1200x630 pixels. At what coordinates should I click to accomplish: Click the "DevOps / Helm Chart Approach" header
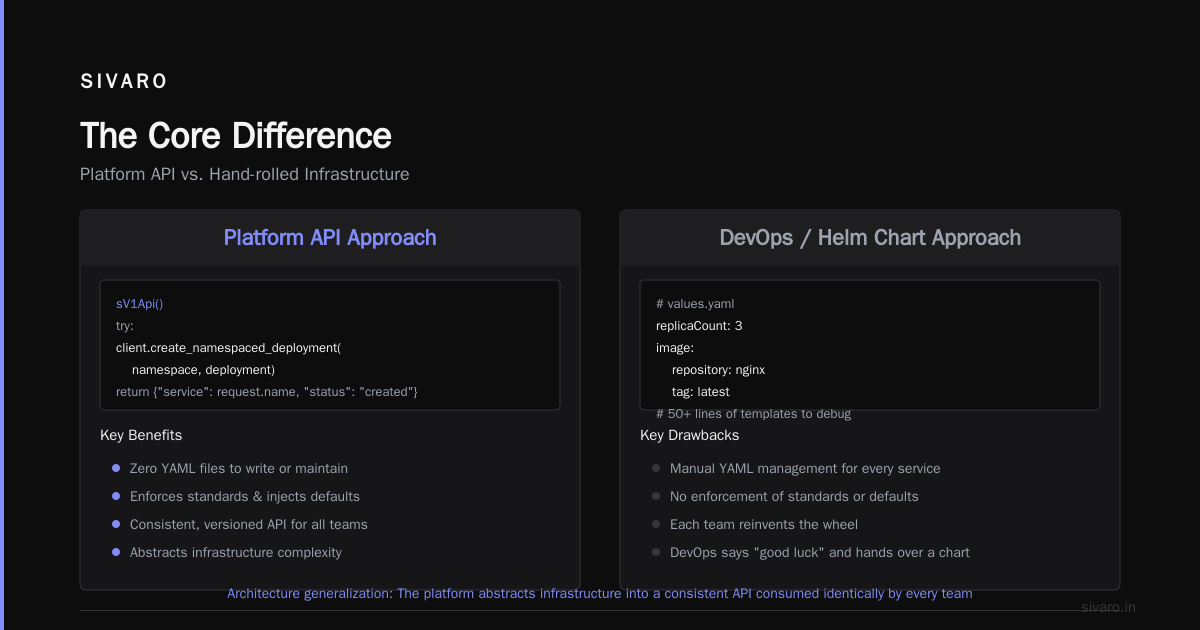pyautogui.click(x=870, y=238)
